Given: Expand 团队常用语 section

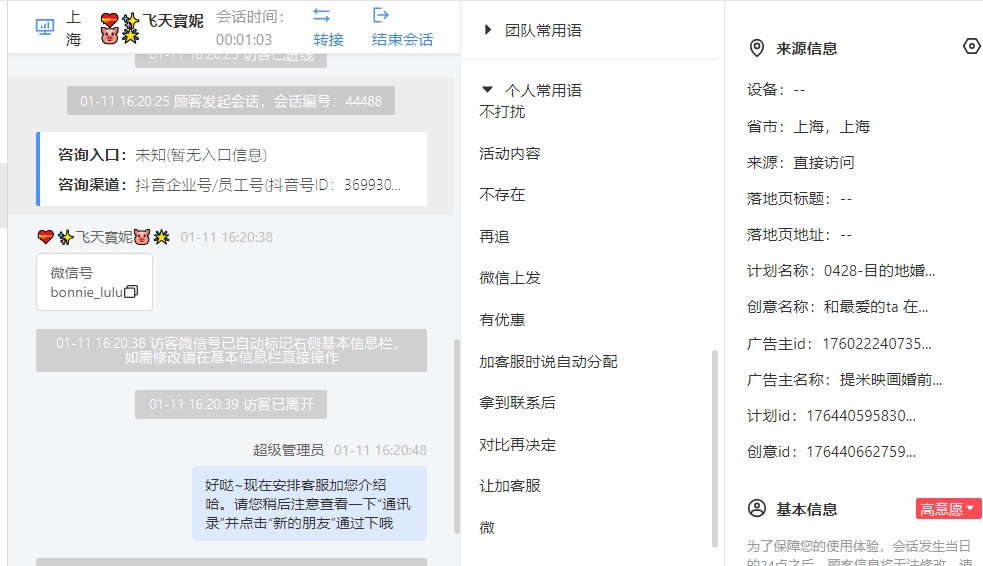Looking at the screenshot, I should pos(488,29).
